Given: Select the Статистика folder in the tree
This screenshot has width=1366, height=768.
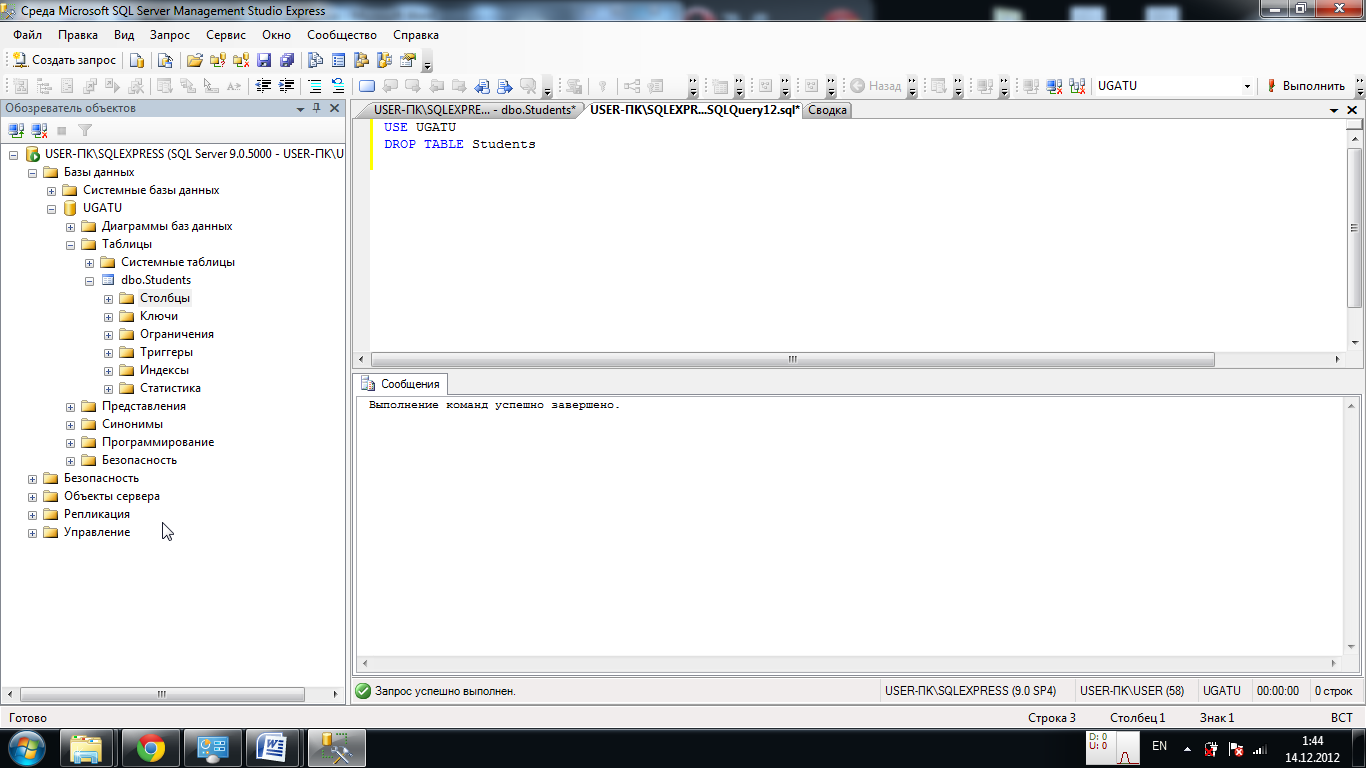Looking at the screenshot, I should [170, 388].
